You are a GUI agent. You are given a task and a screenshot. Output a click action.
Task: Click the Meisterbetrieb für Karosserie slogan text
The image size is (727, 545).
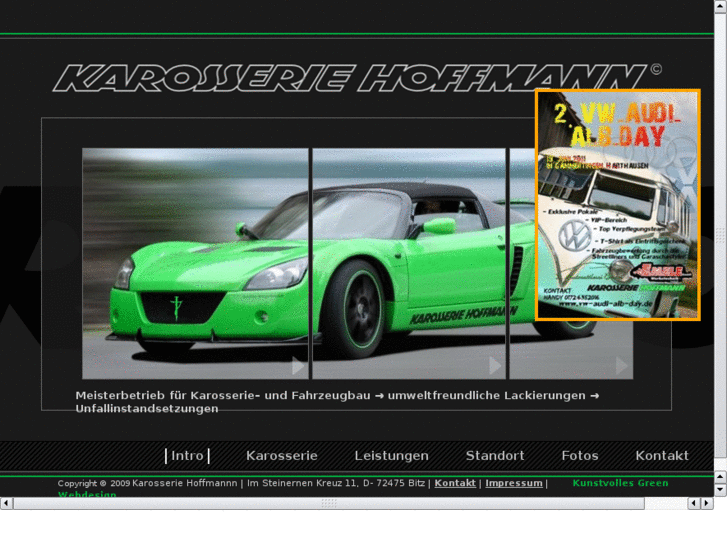tap(337, 402)
